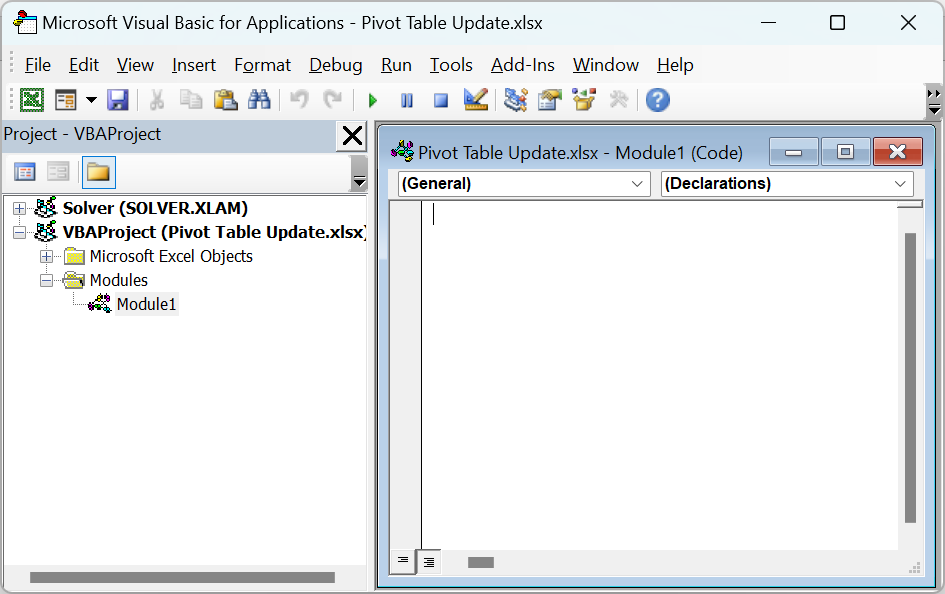This screenshot has width=945, height=594.
Task: Open Project Explorer toolbar icon
Action: [515, 100]
